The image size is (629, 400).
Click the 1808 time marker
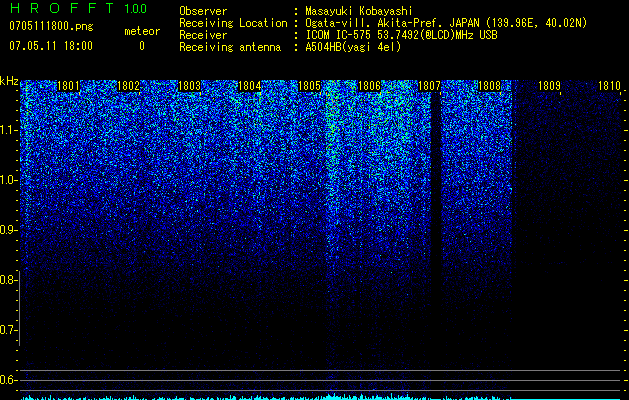pos(490,86)
